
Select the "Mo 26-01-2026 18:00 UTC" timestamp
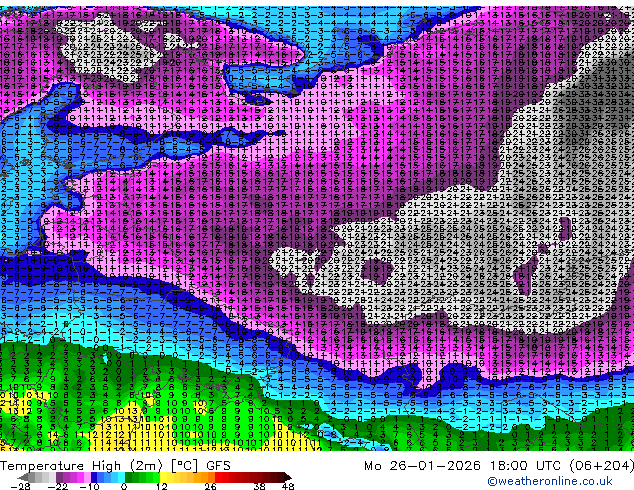(x=464, y=466)
